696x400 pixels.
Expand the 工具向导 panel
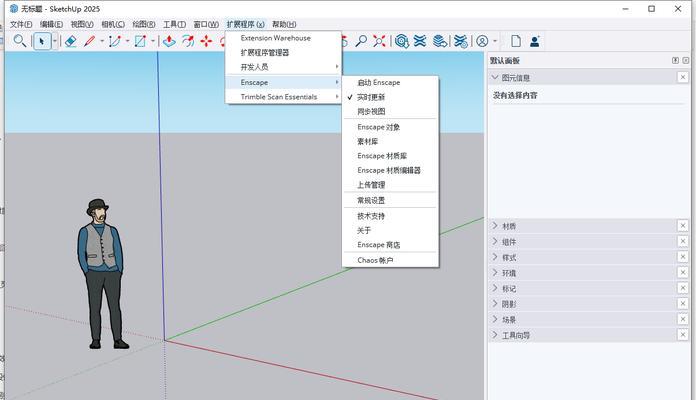click(494, 335)
